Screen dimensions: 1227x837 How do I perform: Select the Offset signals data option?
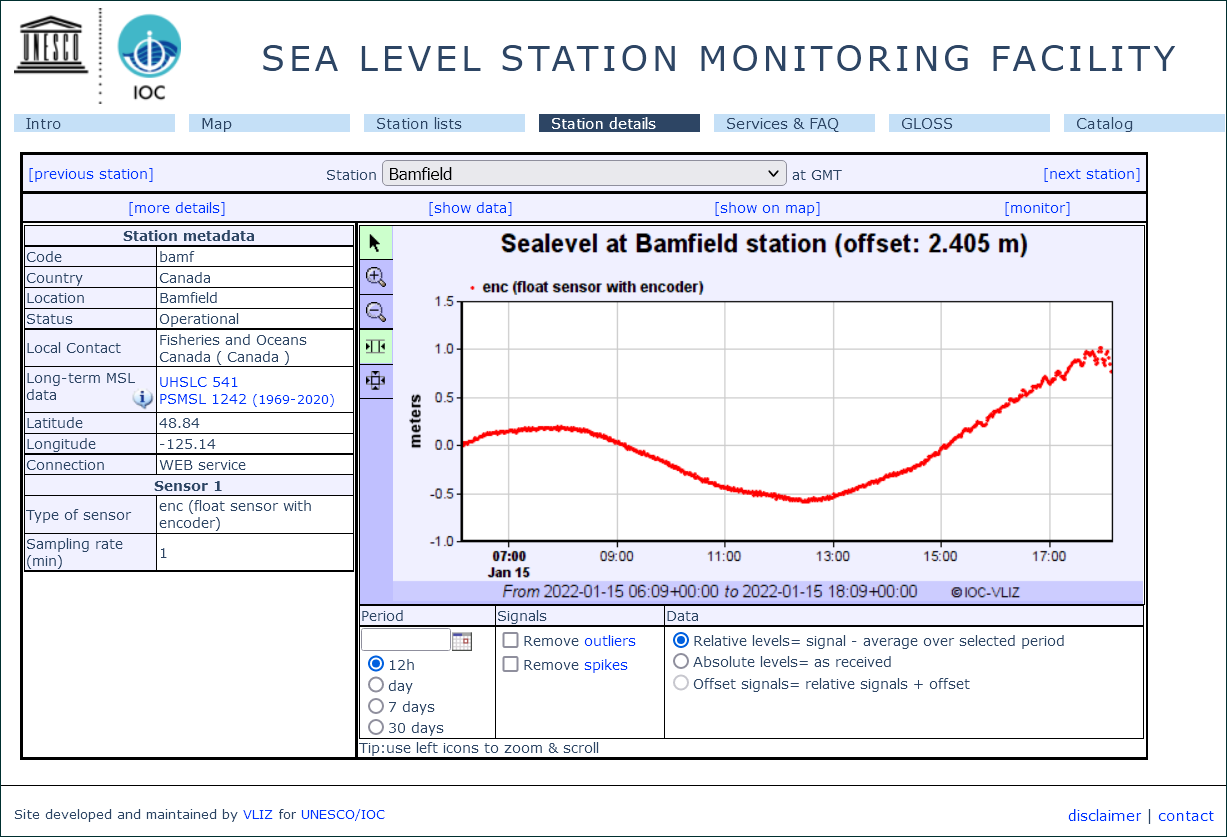681,683
